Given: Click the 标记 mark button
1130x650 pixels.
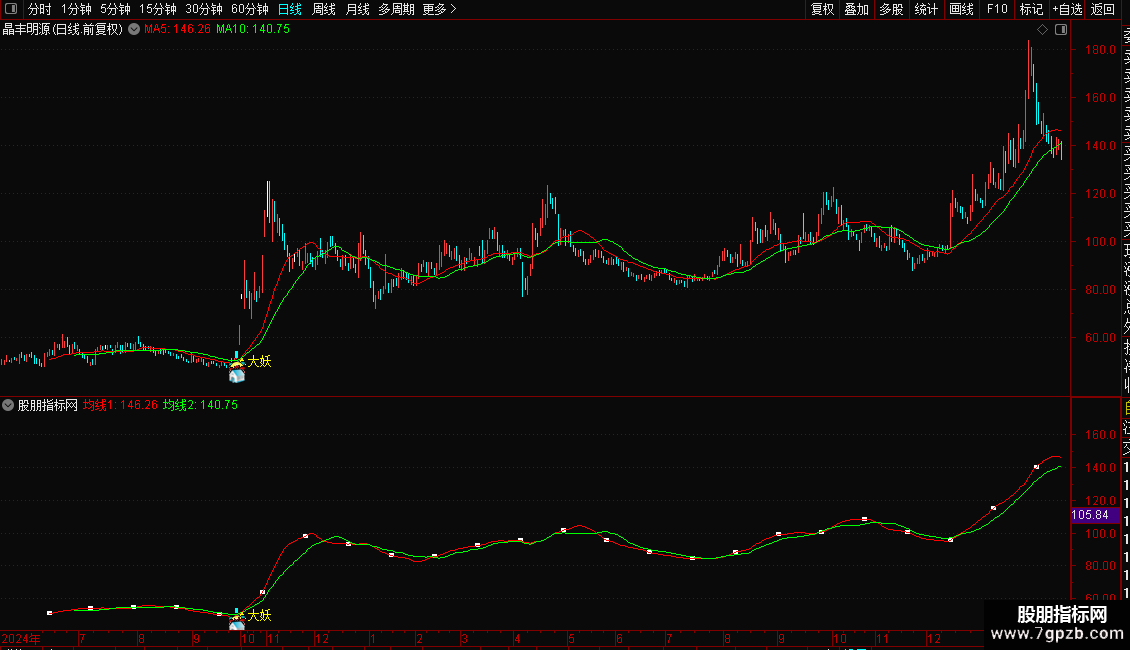Looking at the screenshot, I should (x=1031, y=9).
